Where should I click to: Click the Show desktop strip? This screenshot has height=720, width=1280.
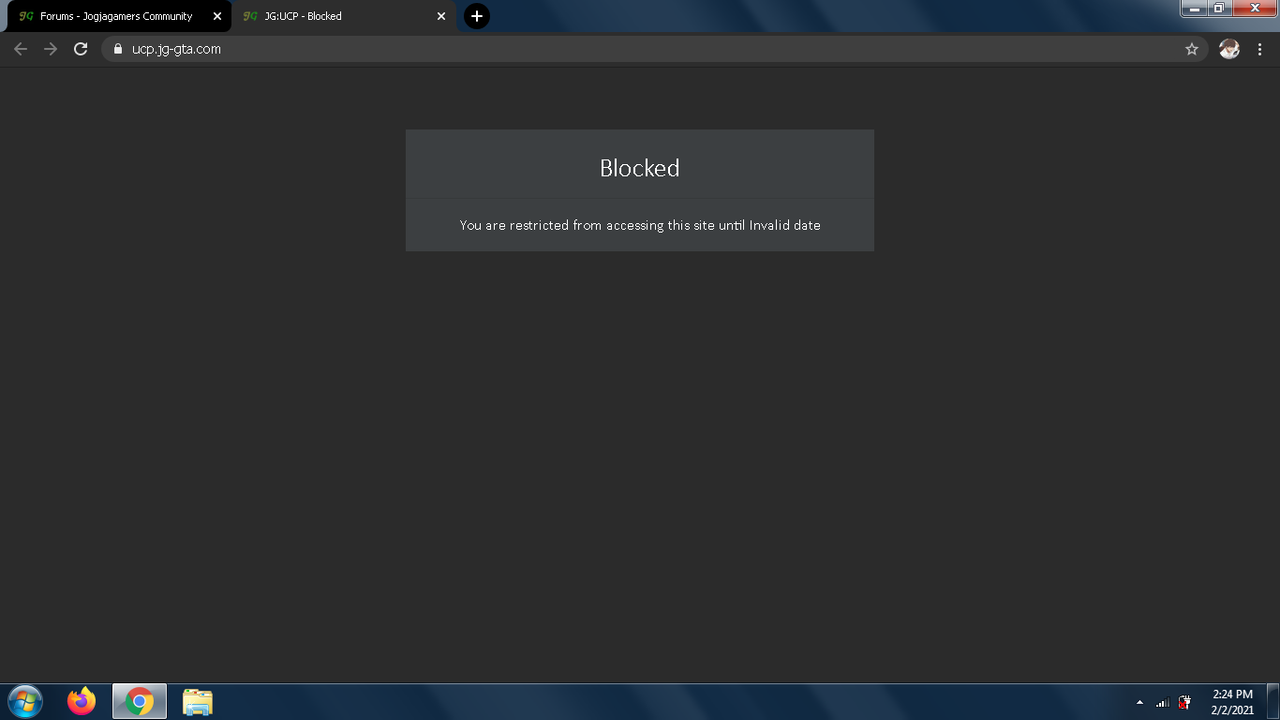(x=1273, y=702)
